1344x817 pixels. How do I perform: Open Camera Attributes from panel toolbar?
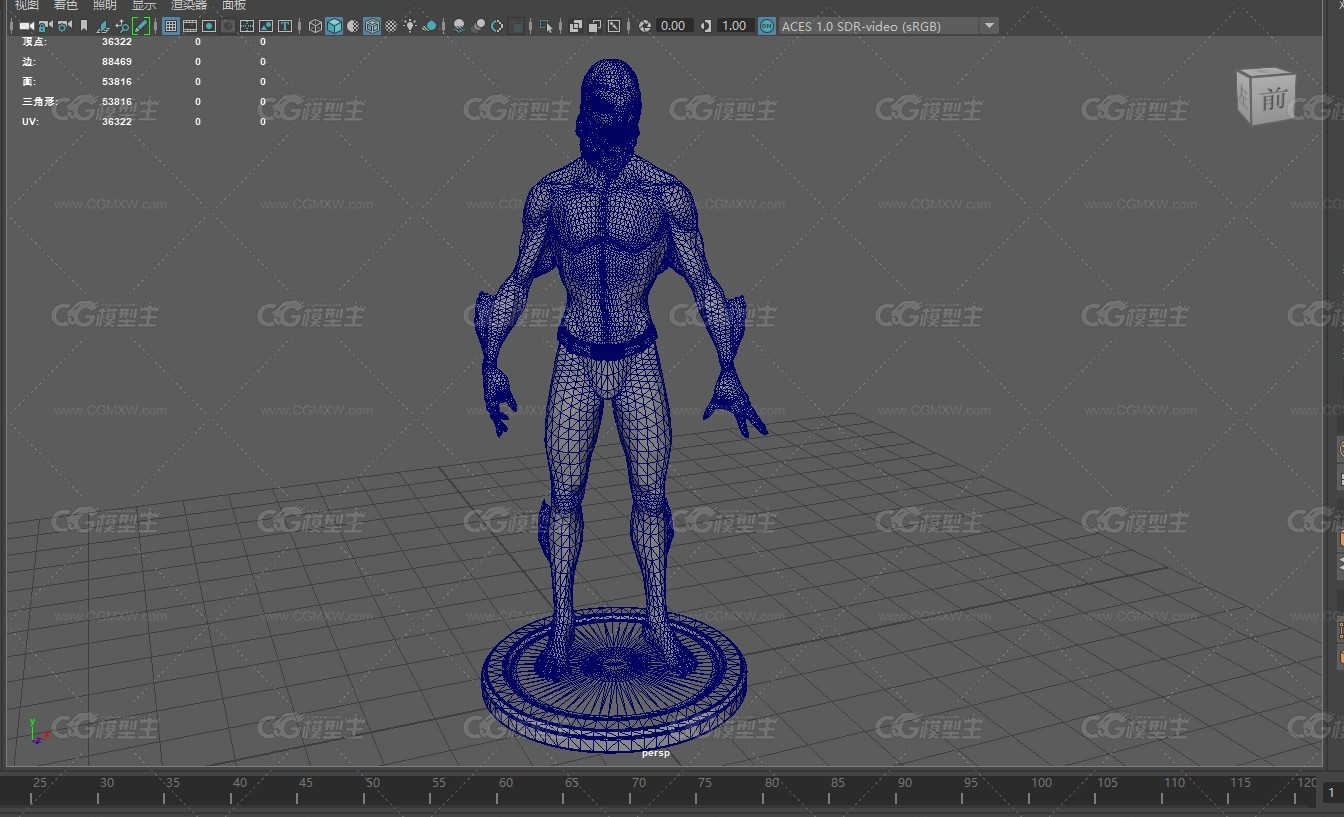[x=64, y=26]
